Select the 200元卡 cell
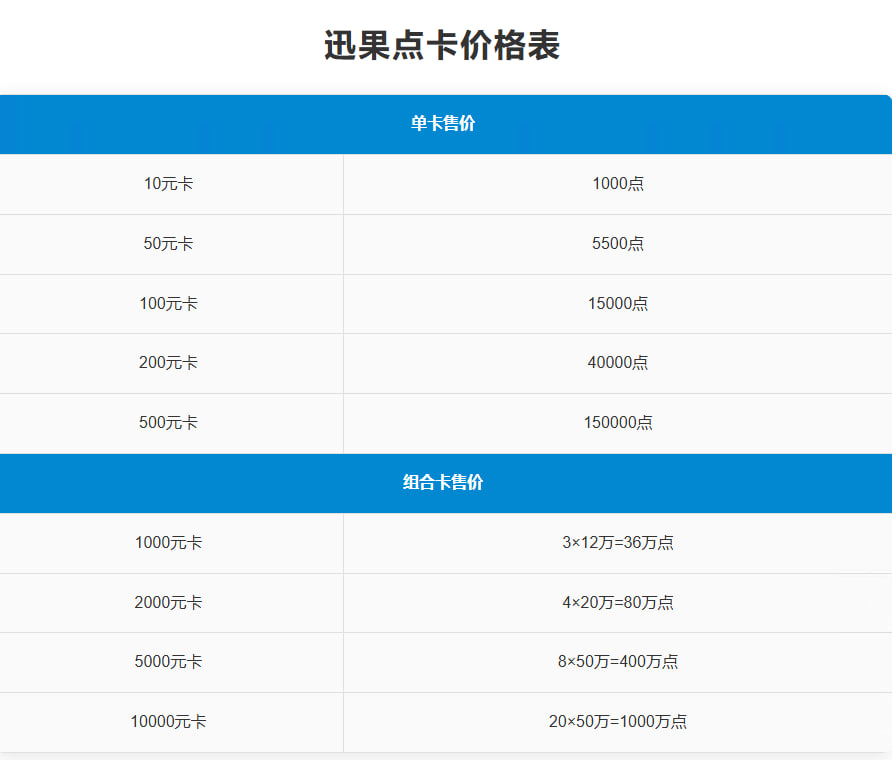Screen dimensions: 892x760 pyautogui.click(x=171, y=364)
